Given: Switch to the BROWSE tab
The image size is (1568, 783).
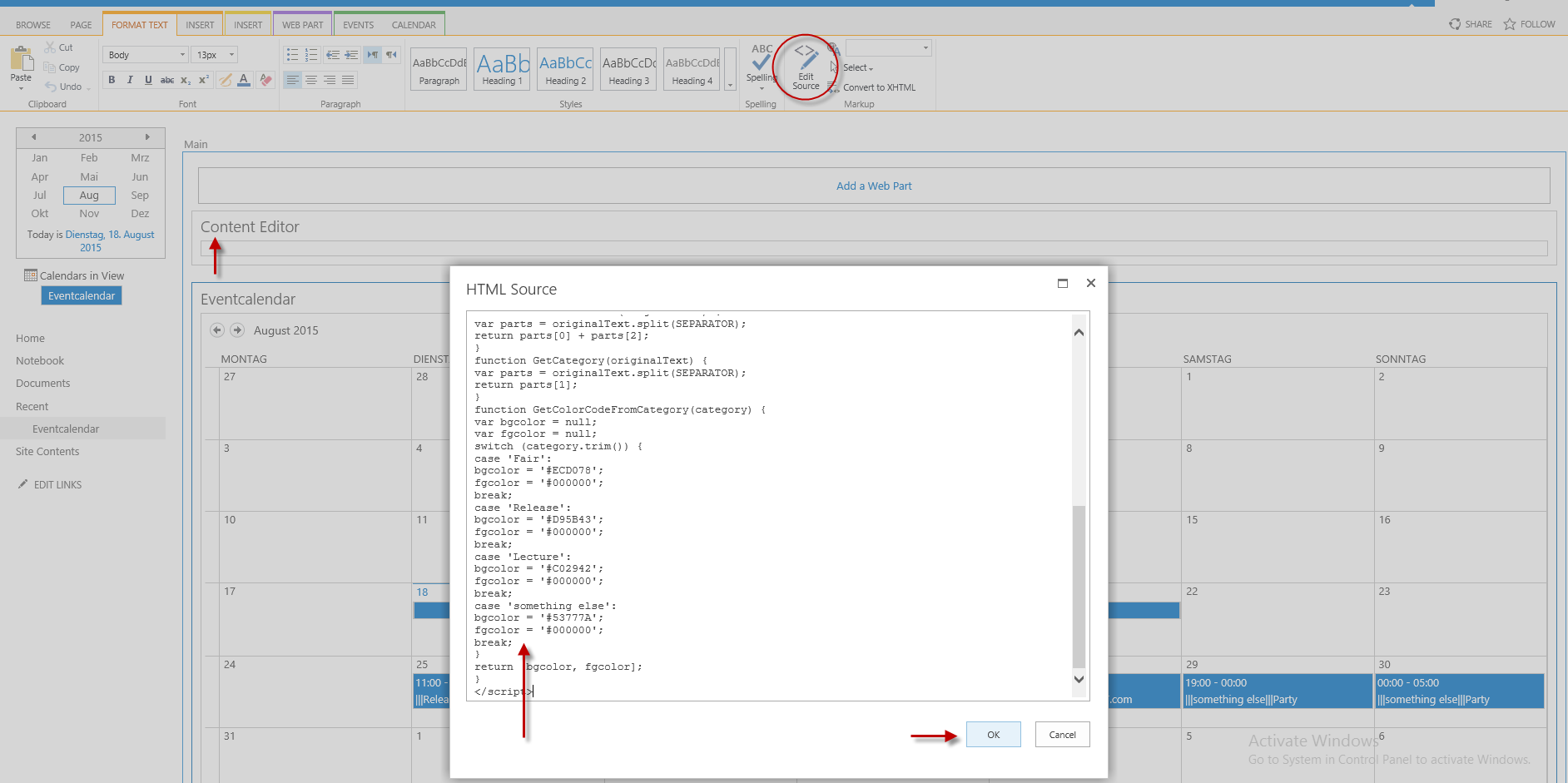Looking at the screenshot, I should [x=33, y=25].
